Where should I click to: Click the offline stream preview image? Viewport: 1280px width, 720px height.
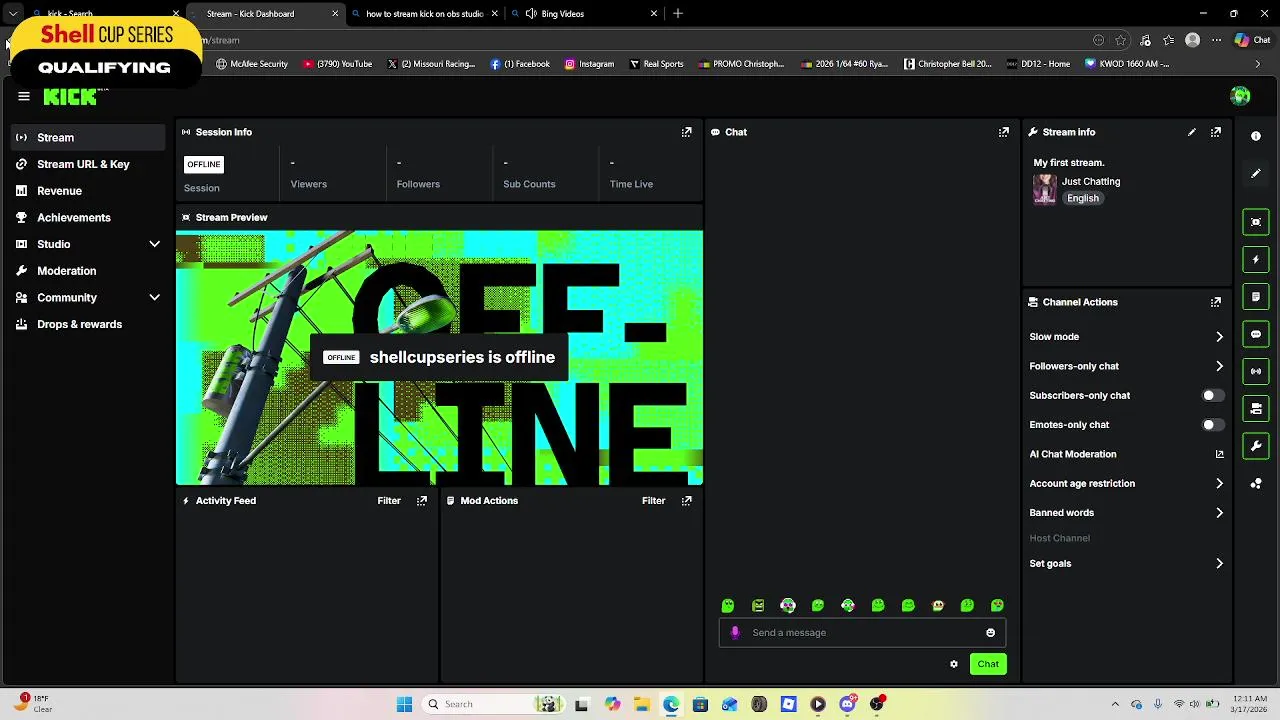point(439,358)
